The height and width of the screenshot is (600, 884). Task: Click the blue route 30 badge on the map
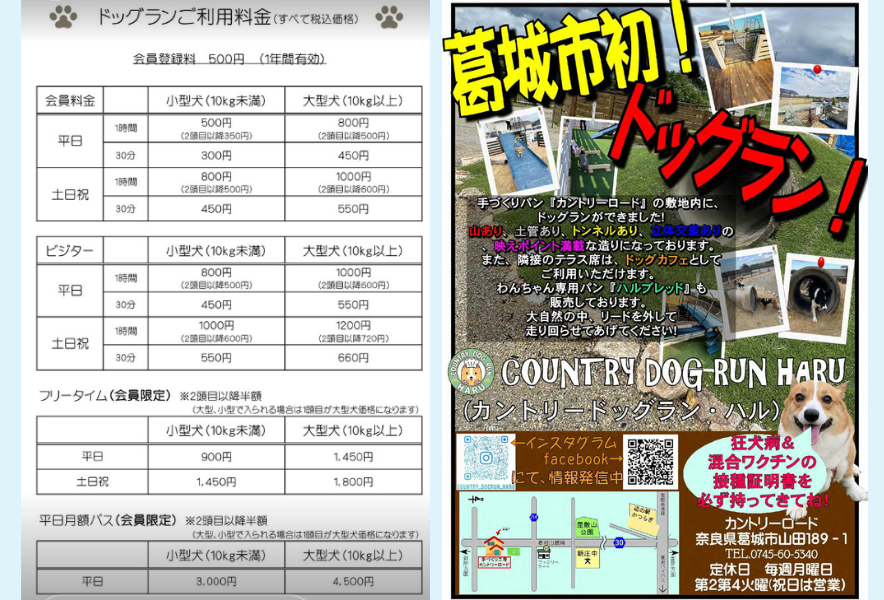click(x=619, y=542)
